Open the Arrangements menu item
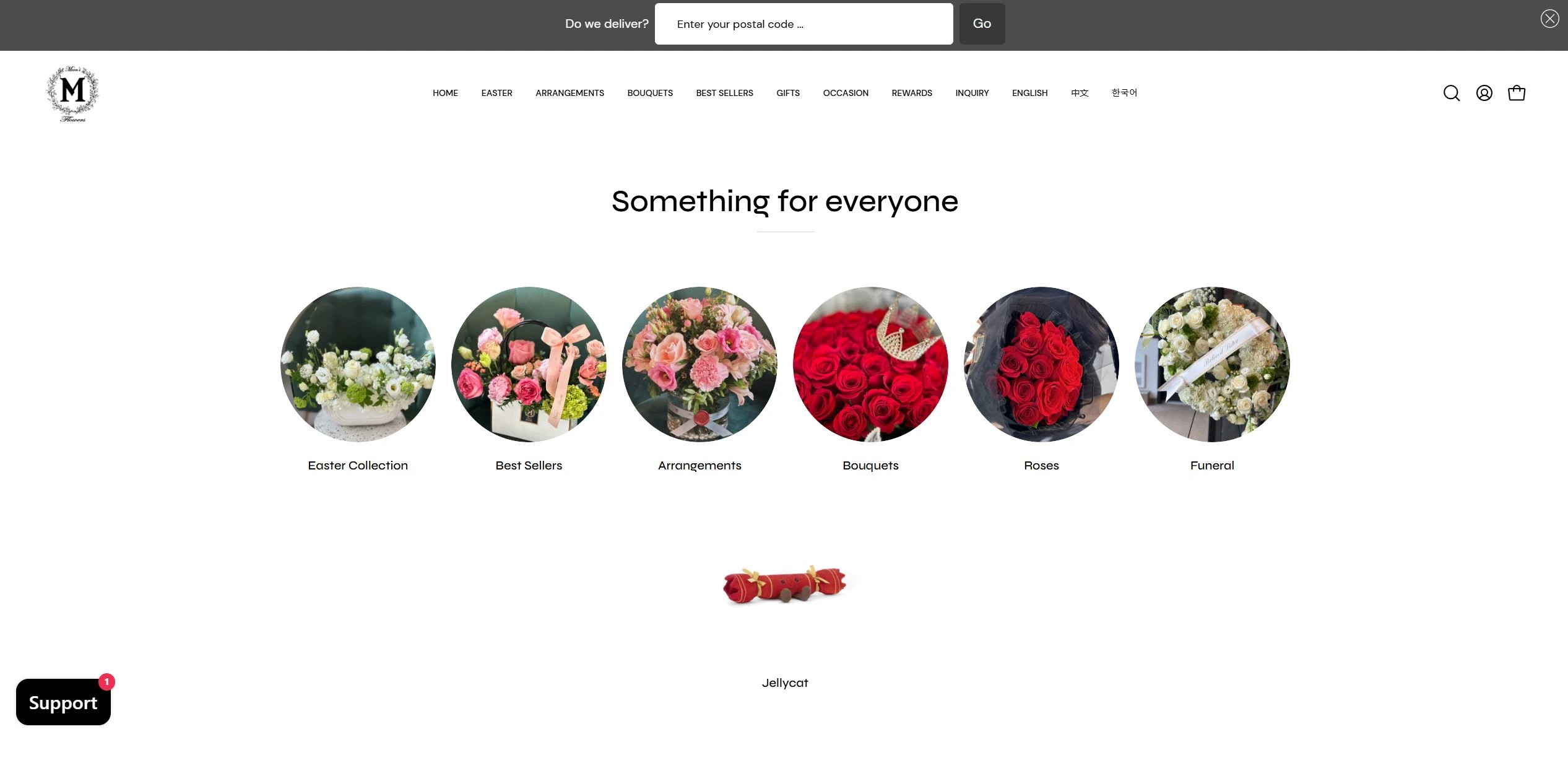1568x768 pixels. pos(570,93)
